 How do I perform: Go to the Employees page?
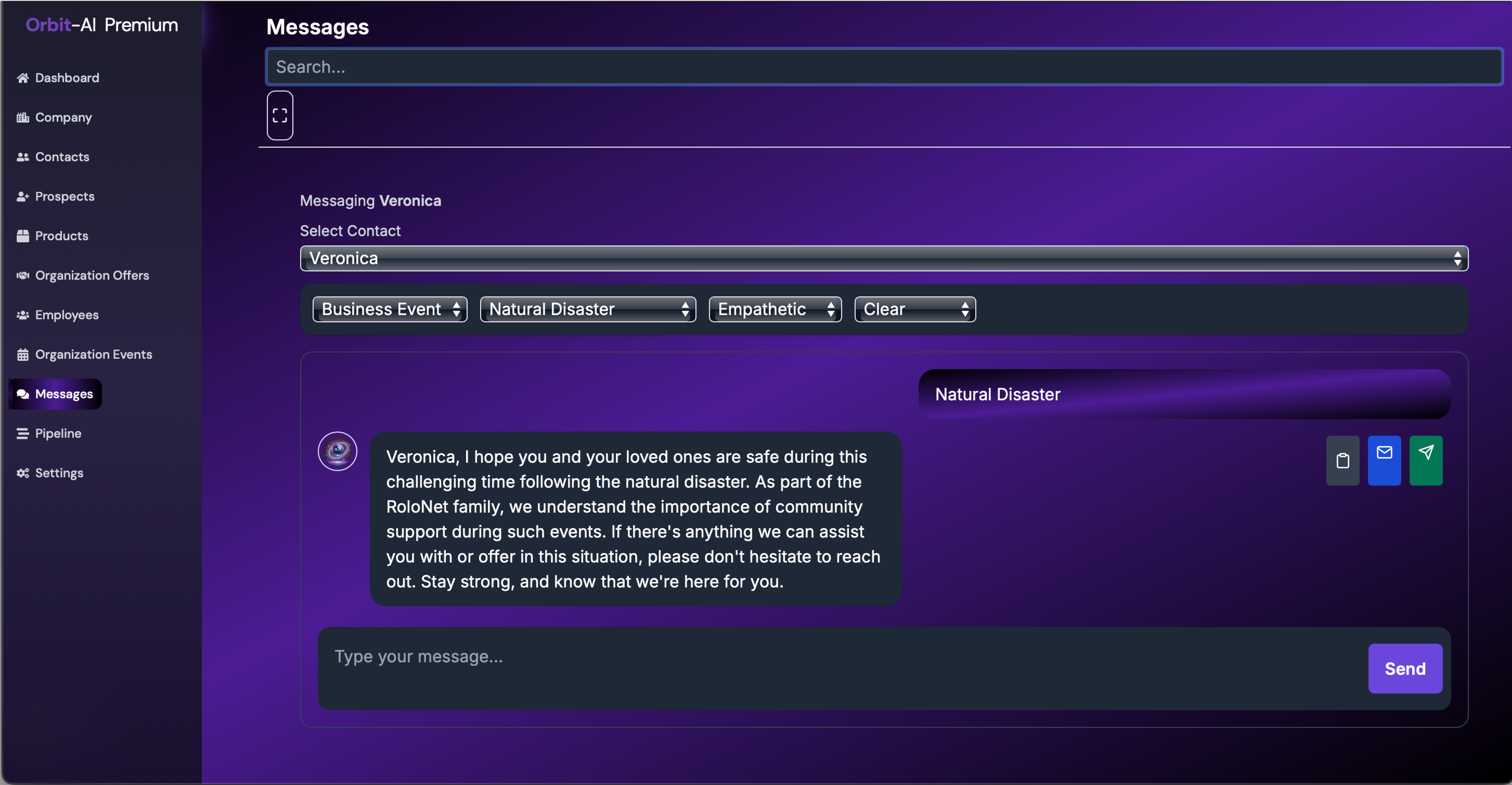pos(58,315)
